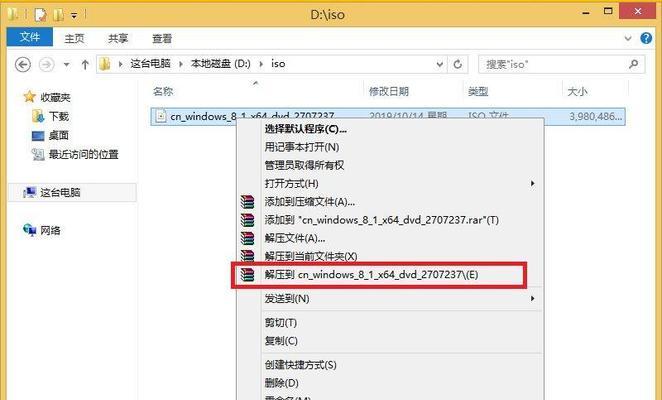This screenshot has width=662, height=400.
Task: Minimize the D:\iso Explorer window
Action: pyautogui.click(x=586, y=12)
